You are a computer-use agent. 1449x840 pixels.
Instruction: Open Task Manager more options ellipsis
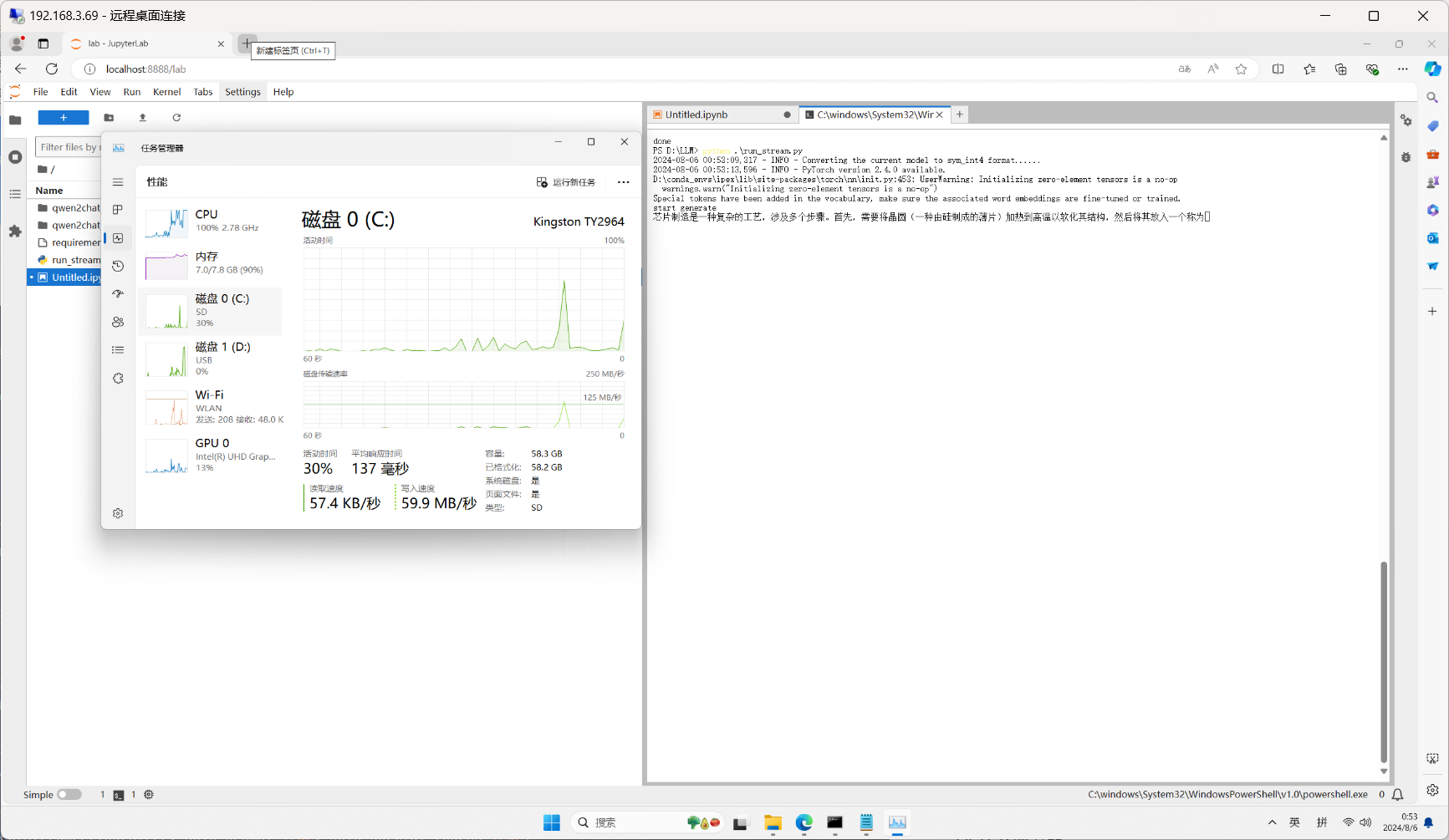(x=623, y=182)
